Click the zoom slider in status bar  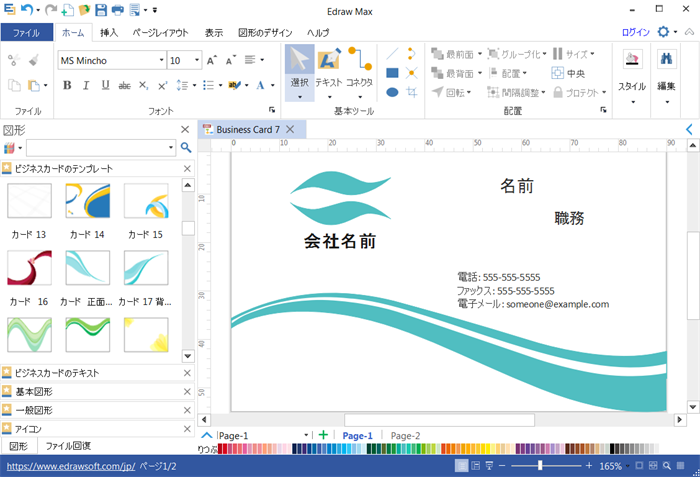coord(540,466)
